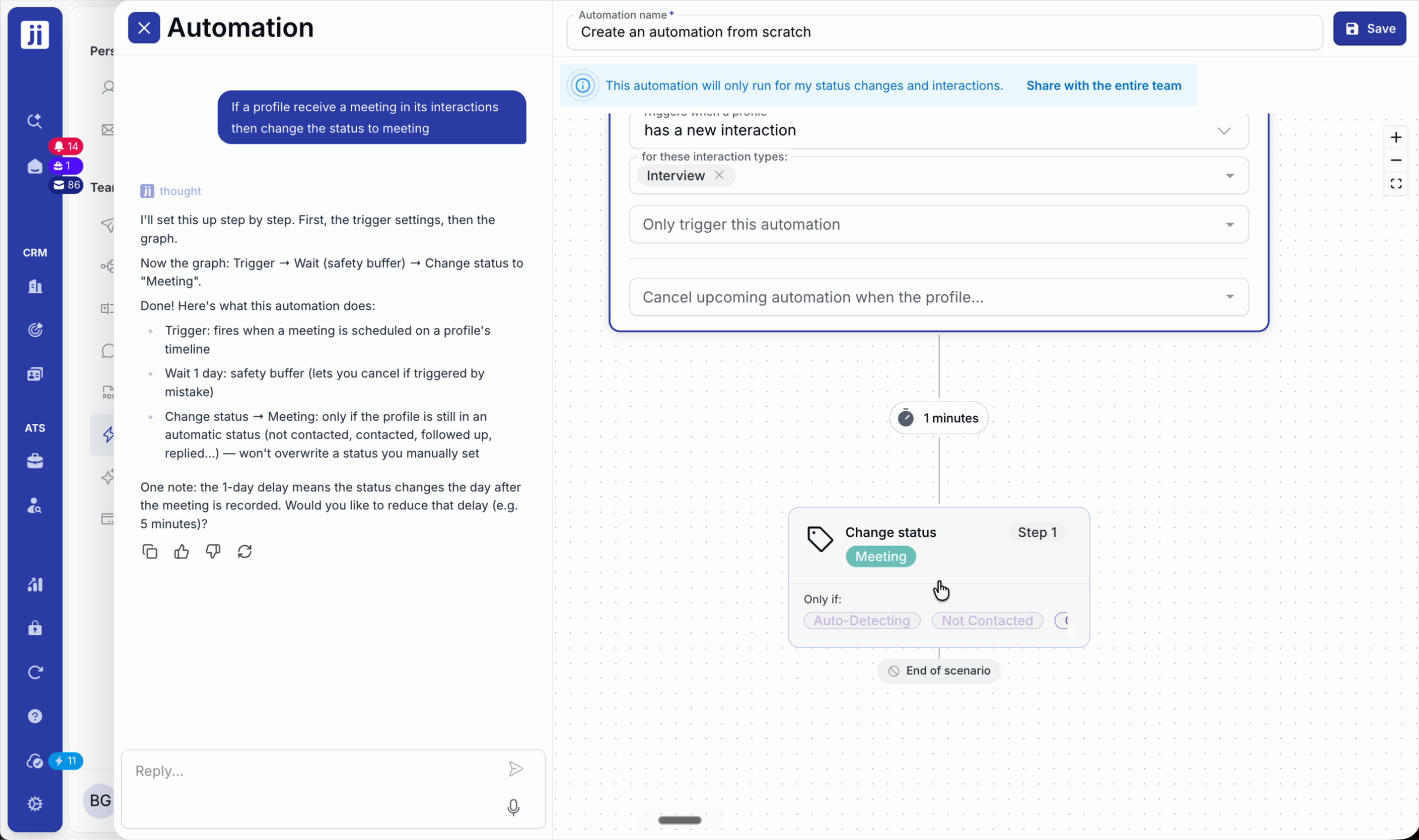Open the PDF item in background menu
The image size is (1419, 840).
point(107,392)
